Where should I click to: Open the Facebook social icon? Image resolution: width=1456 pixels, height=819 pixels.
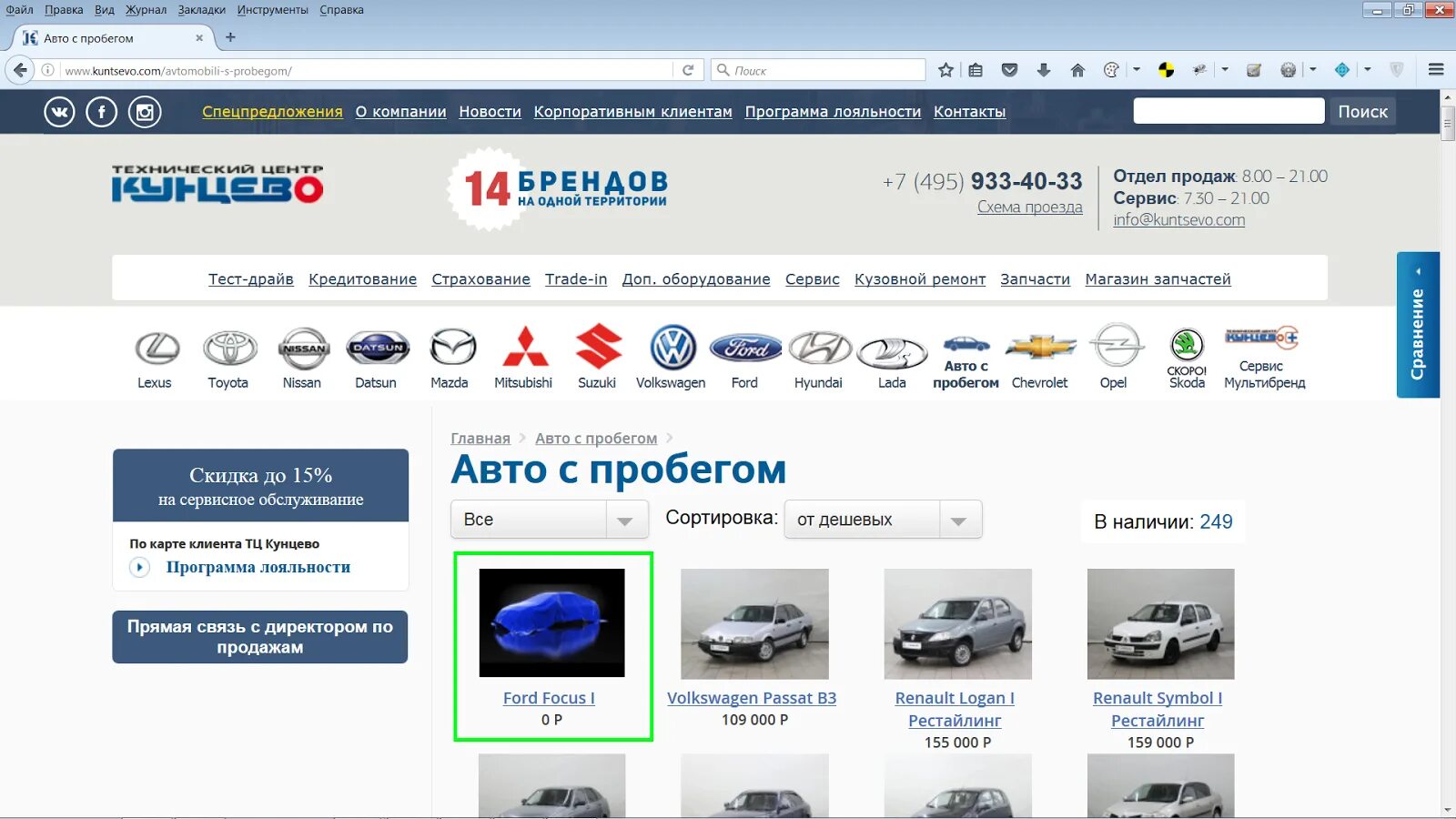101,112
